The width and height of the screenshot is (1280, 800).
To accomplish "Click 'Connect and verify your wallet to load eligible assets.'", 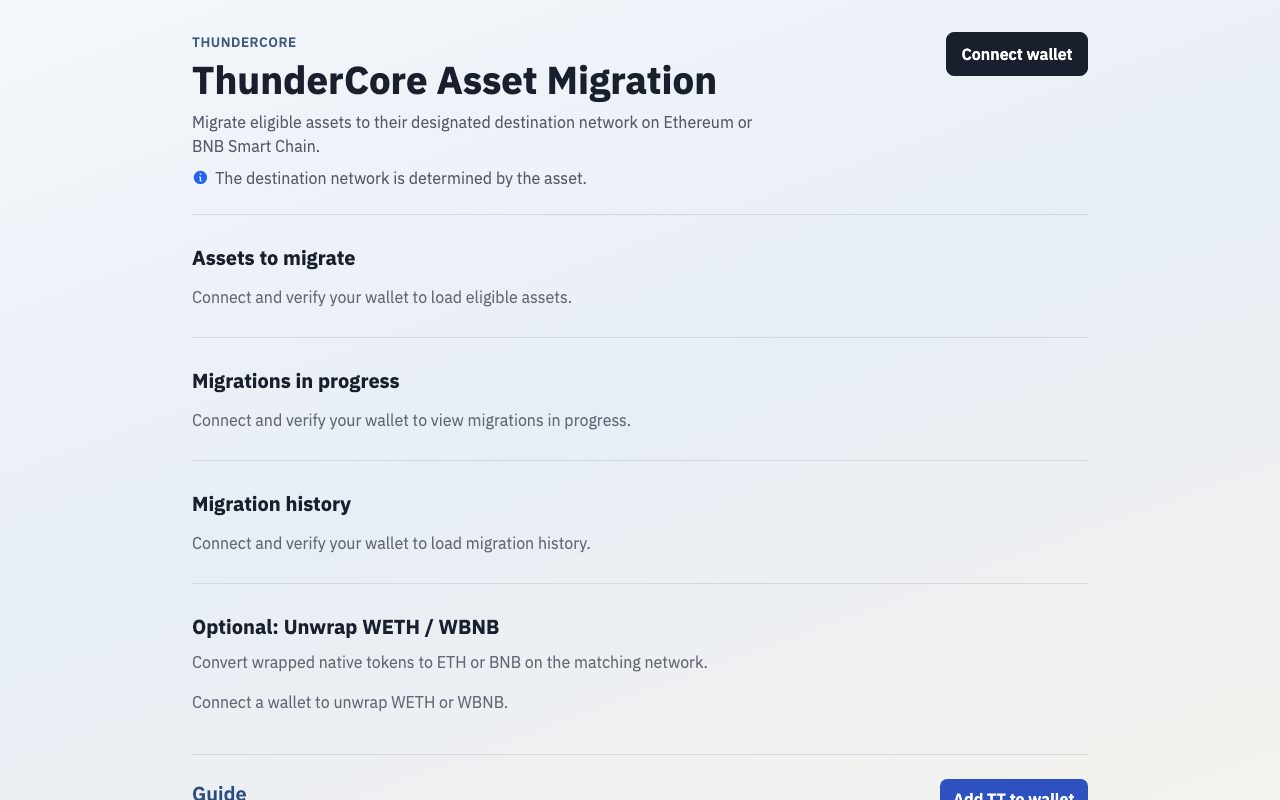I will (382, 297).
